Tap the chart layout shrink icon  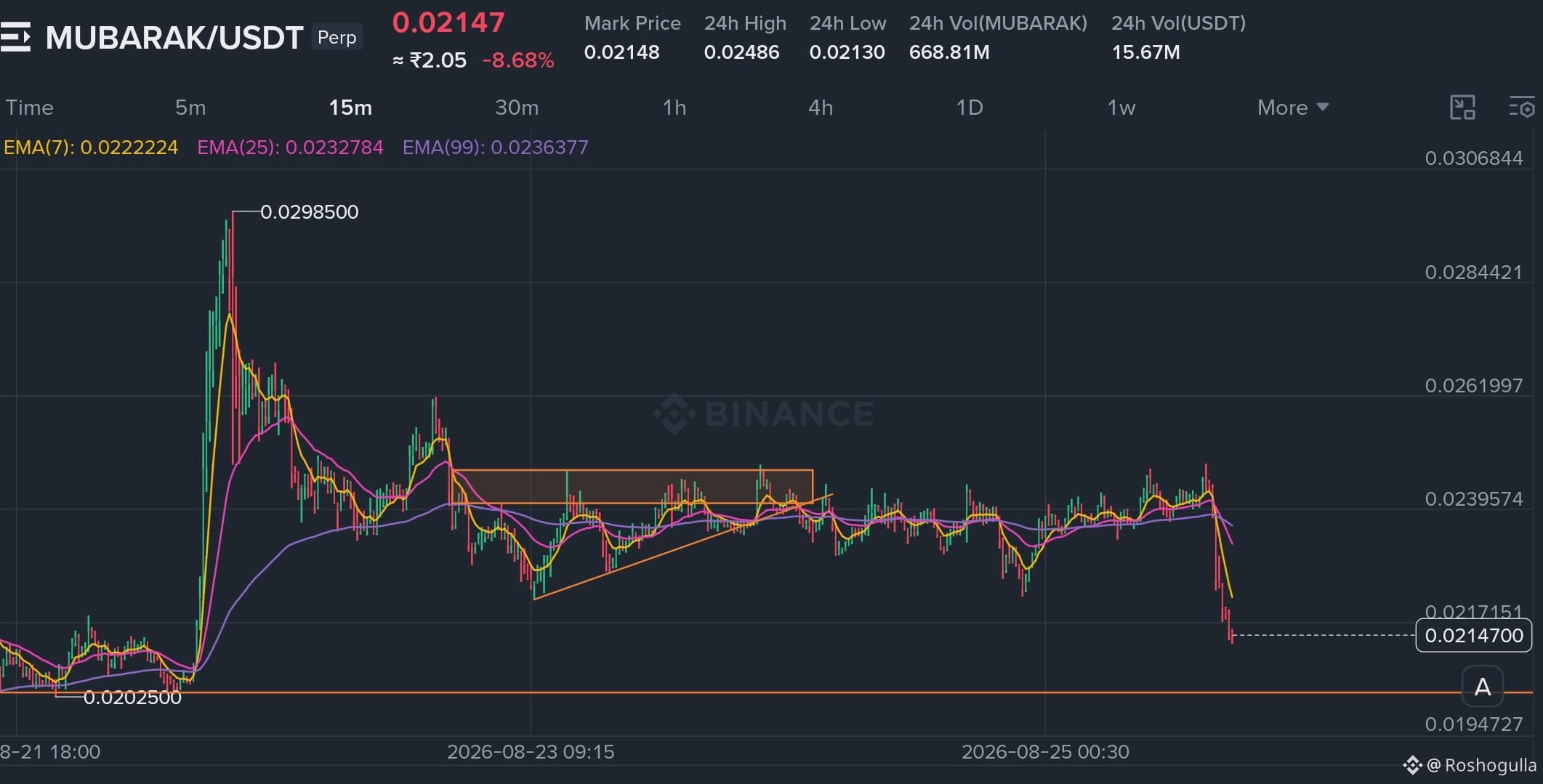click(x=1462, y=108)
